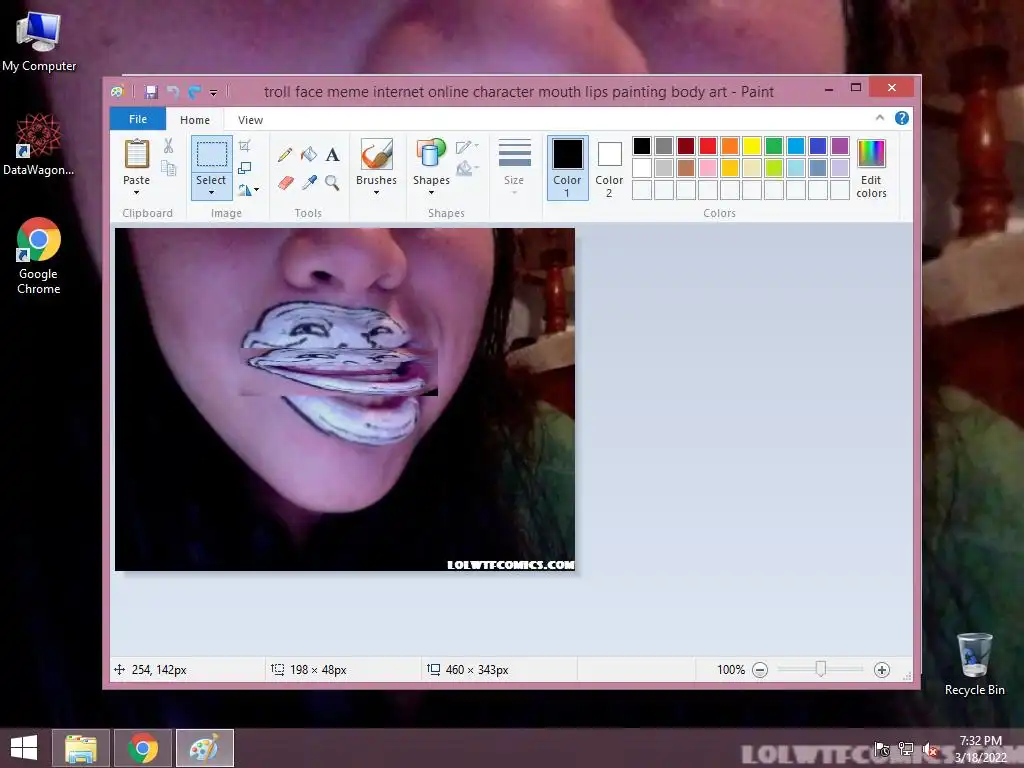Open Google Chrome desktop shortcut
The image size is (1024, 768).
pyautogui.click(x=39, y=257)
